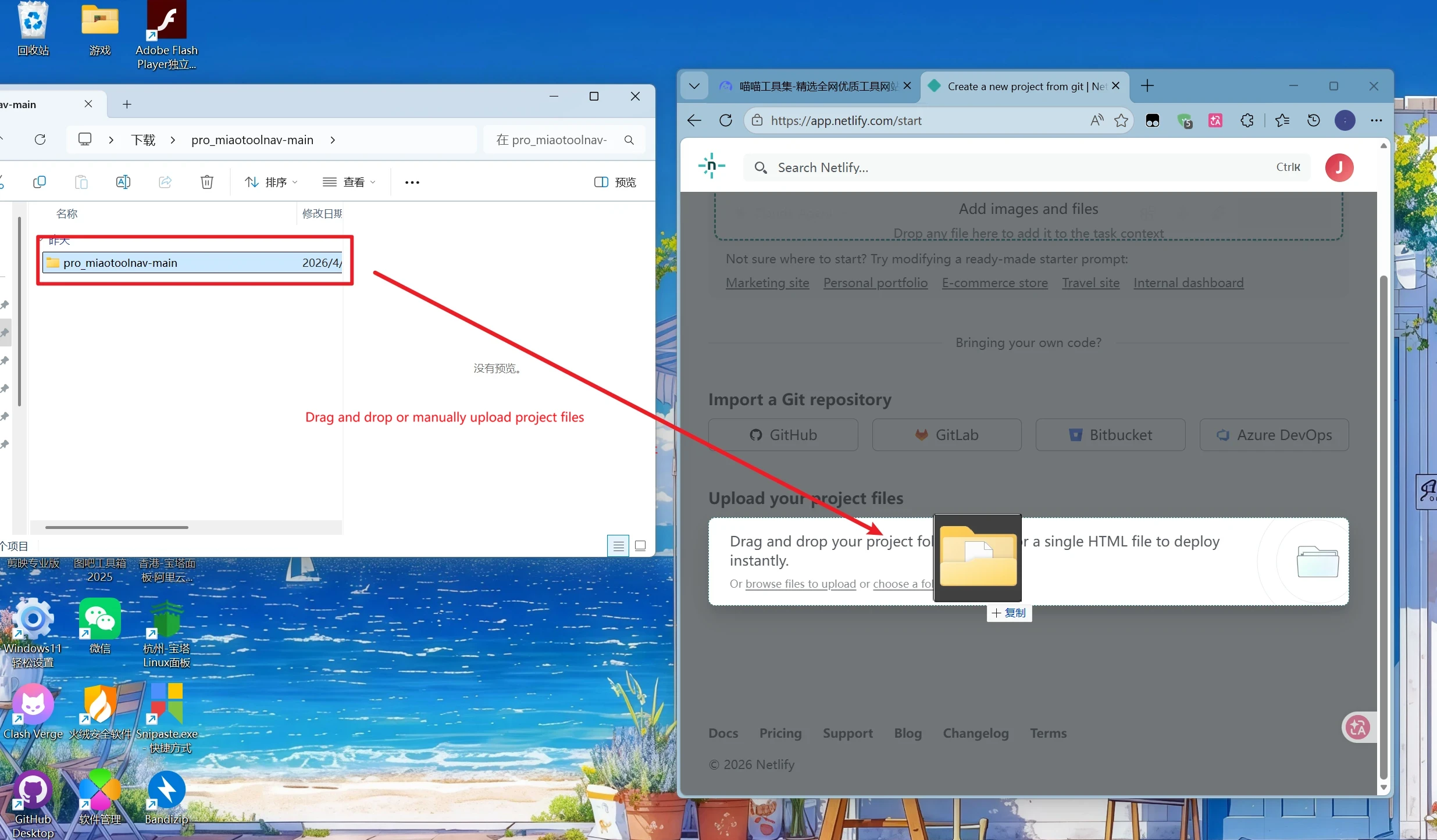Select the pro_miaotoolnav-main folder row

[x=192, y=263]
